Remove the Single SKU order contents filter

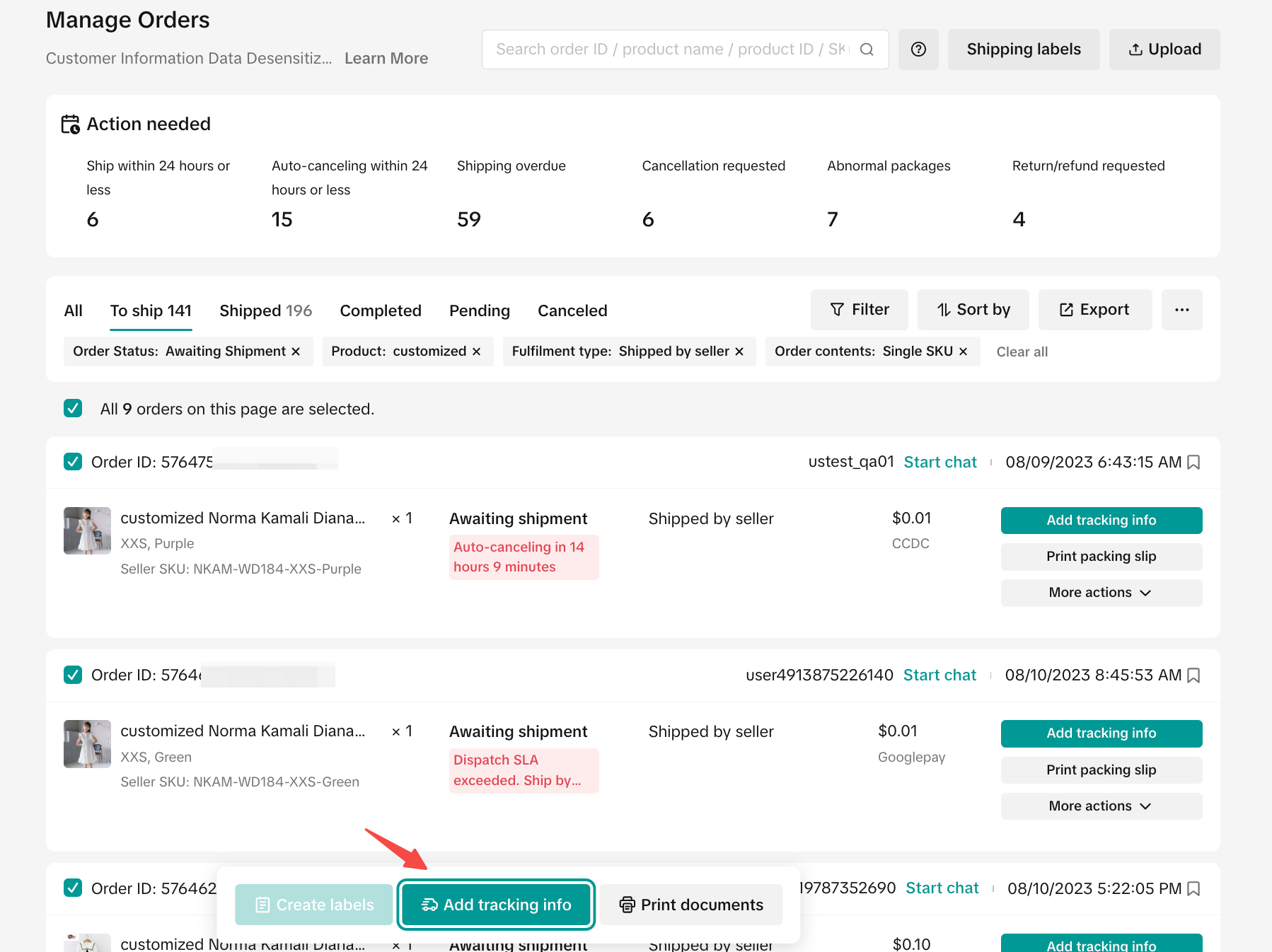click(x=964, y=352)
